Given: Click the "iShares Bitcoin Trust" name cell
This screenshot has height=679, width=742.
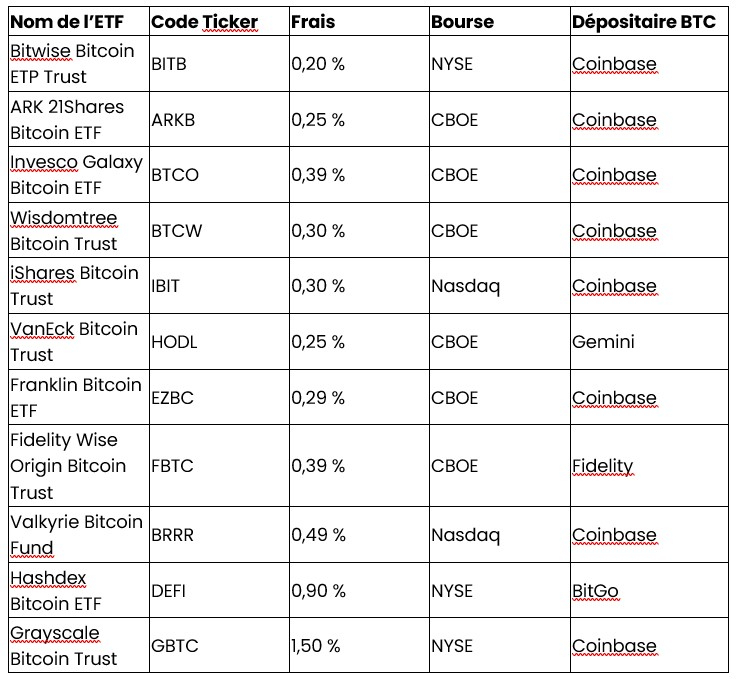Looking at the screenshot, I should click(x=74, y=286).
